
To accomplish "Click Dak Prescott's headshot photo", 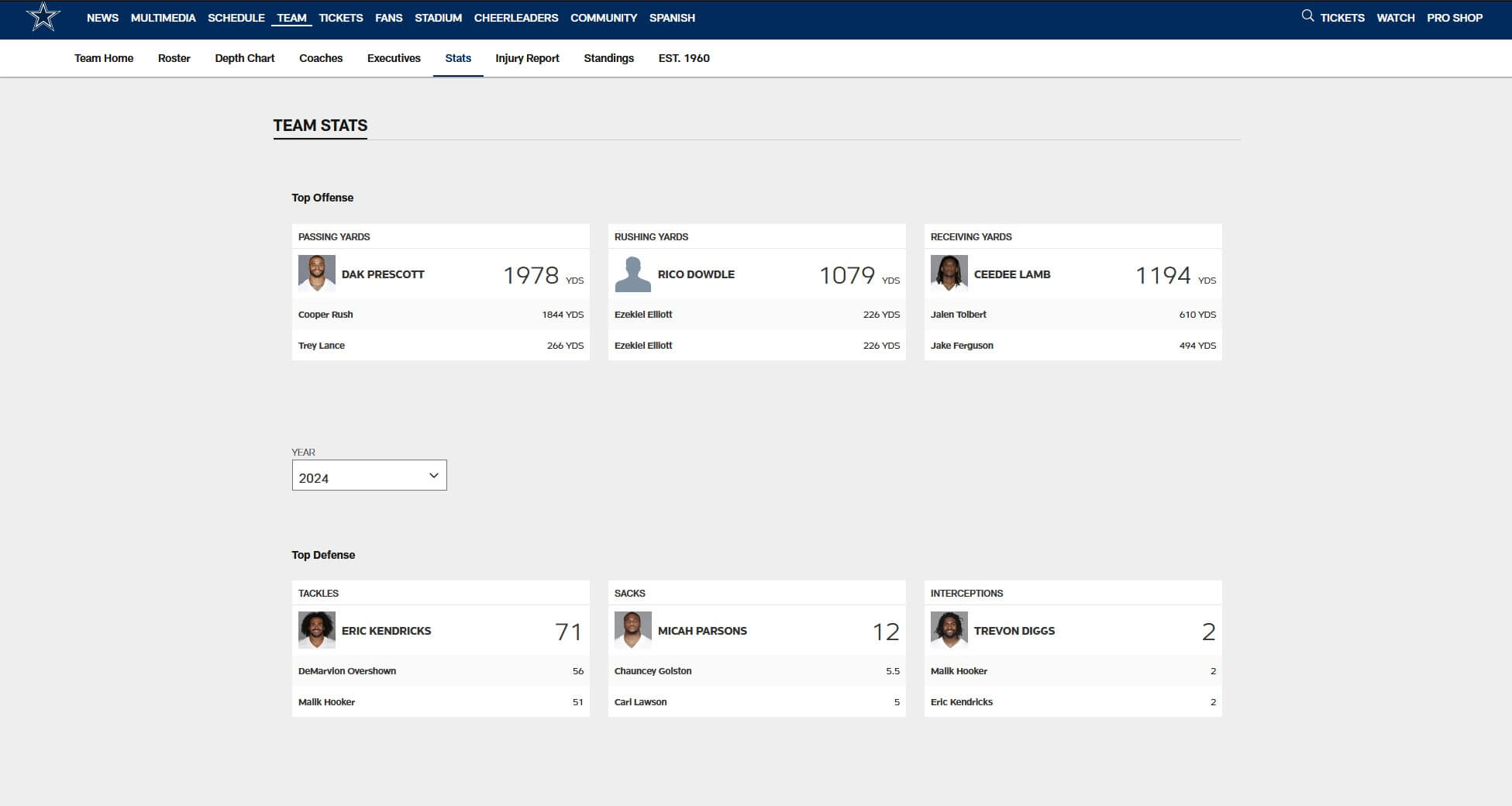I will tap(317, 274).
